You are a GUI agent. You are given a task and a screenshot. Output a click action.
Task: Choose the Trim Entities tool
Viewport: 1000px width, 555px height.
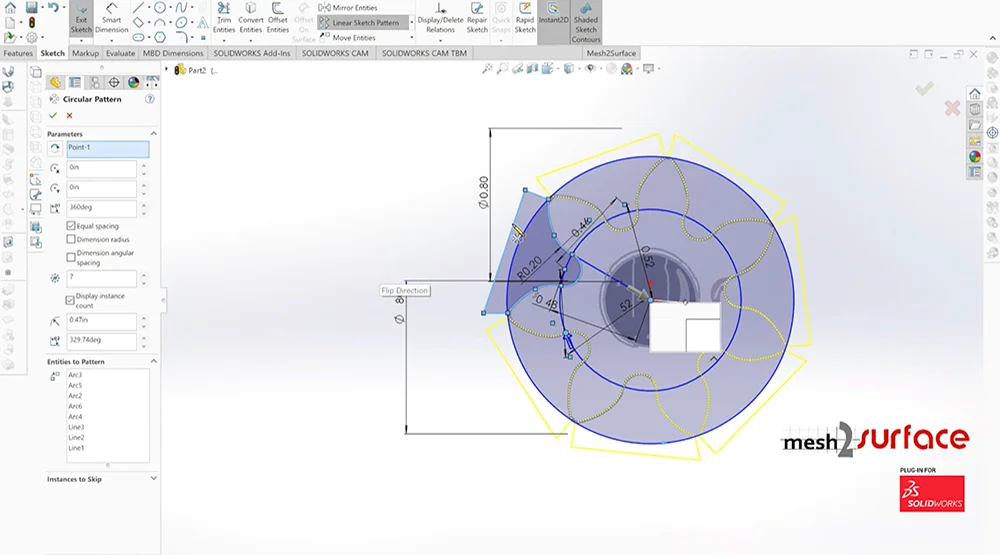click(x=224, y=19)
